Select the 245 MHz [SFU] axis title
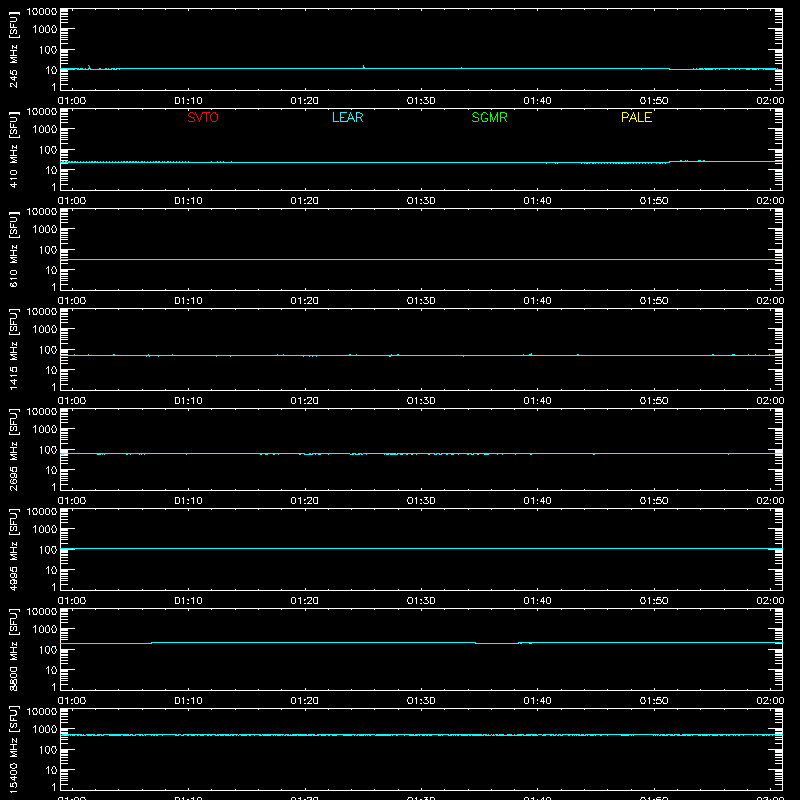 pos(14,50)
